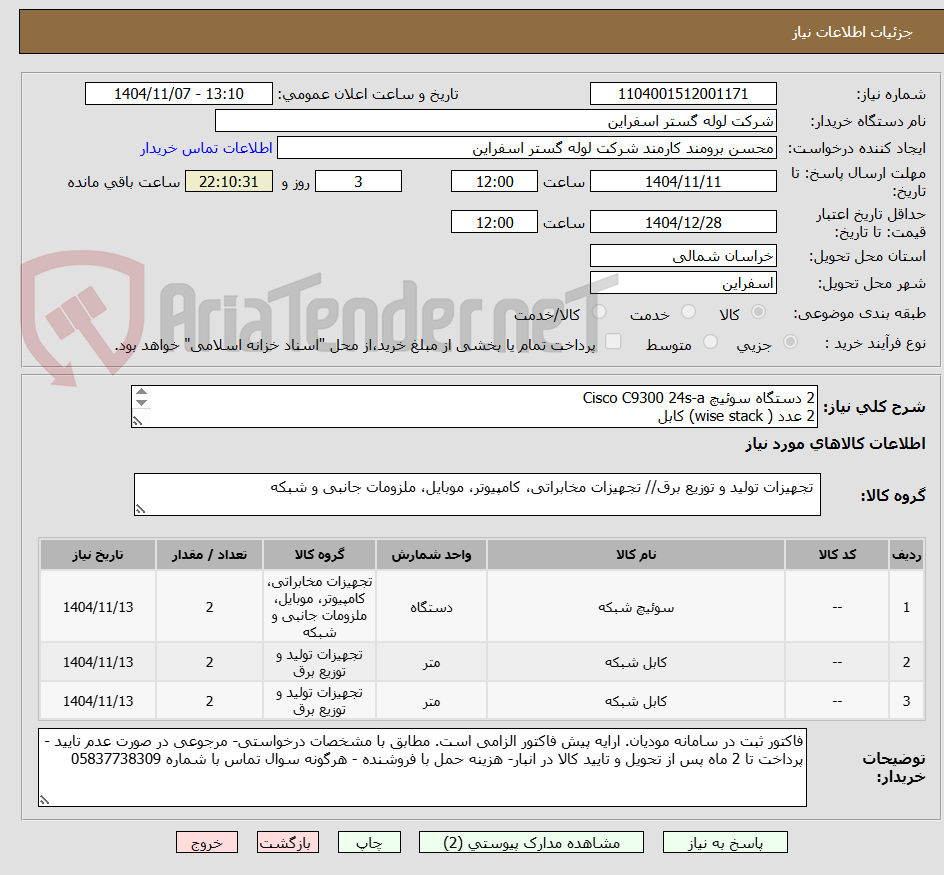Select the جزیی purchase type radio
Image resolution: width=944 pixels, height=875 pixels.
pos(790,342)
